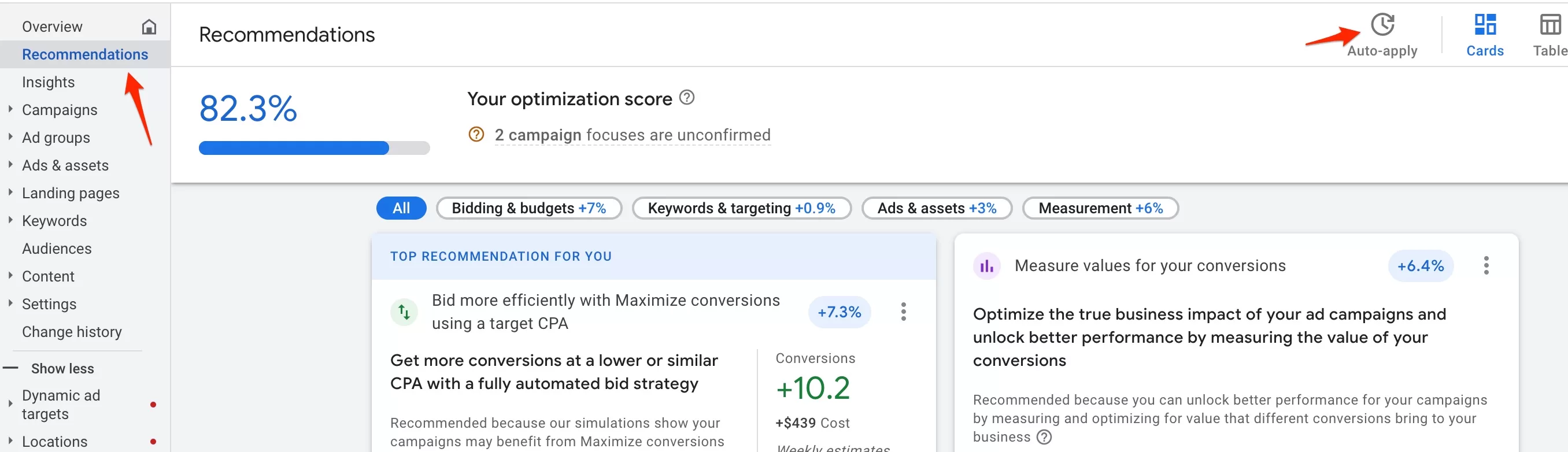Open Overview in sidebar
Viewport: 1568px width, 452px height.
tap(53, 27)
